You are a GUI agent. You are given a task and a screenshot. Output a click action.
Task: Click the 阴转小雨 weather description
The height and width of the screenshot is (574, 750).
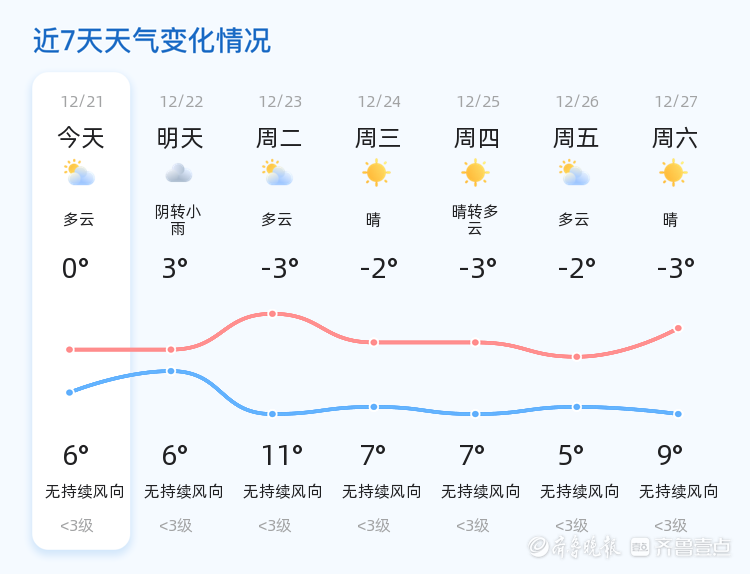tap(178, 220)
